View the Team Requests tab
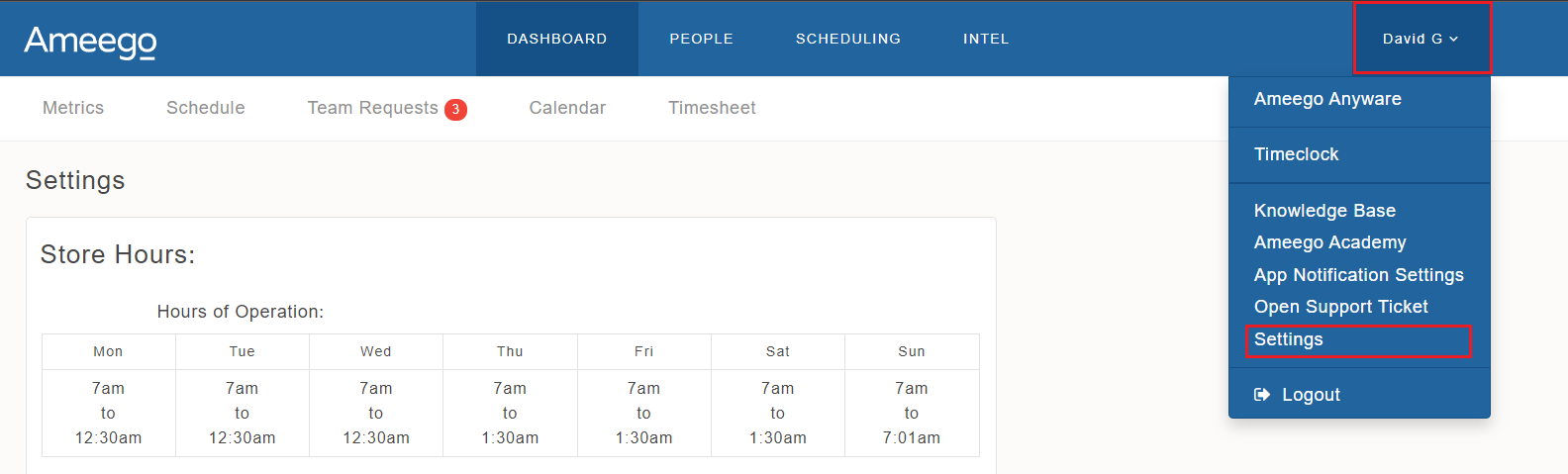The height and width of the screenshot is (474, 1568). click(x=372, y=108)
